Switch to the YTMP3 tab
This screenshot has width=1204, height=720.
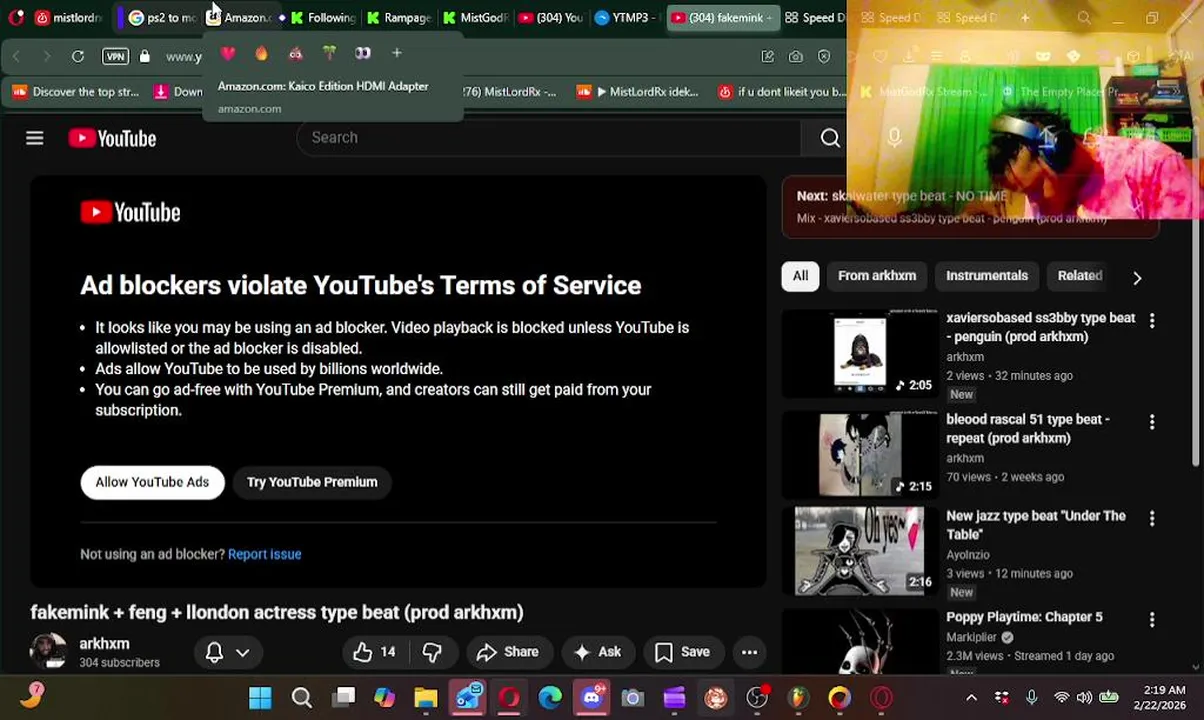pos(627,17)
